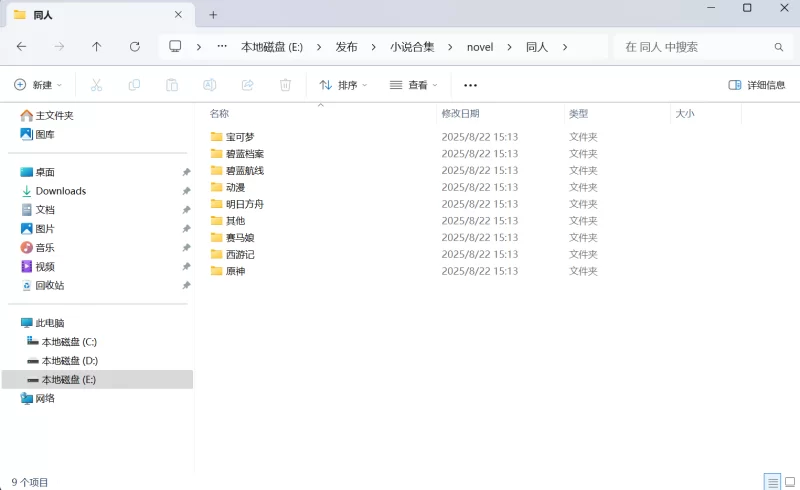Go up one folder level
800x490 pixels.
96,47
